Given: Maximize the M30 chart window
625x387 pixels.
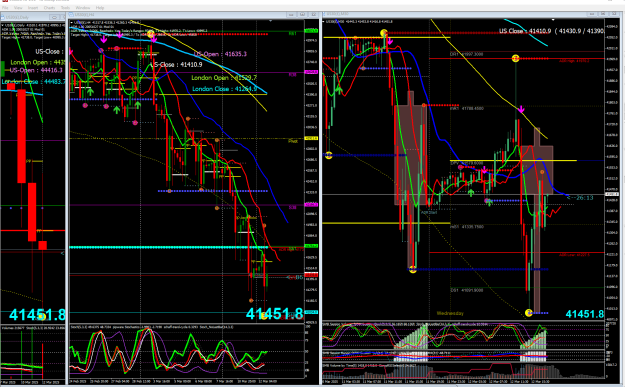Looking at the screenshot, I should tap(604, 14).
